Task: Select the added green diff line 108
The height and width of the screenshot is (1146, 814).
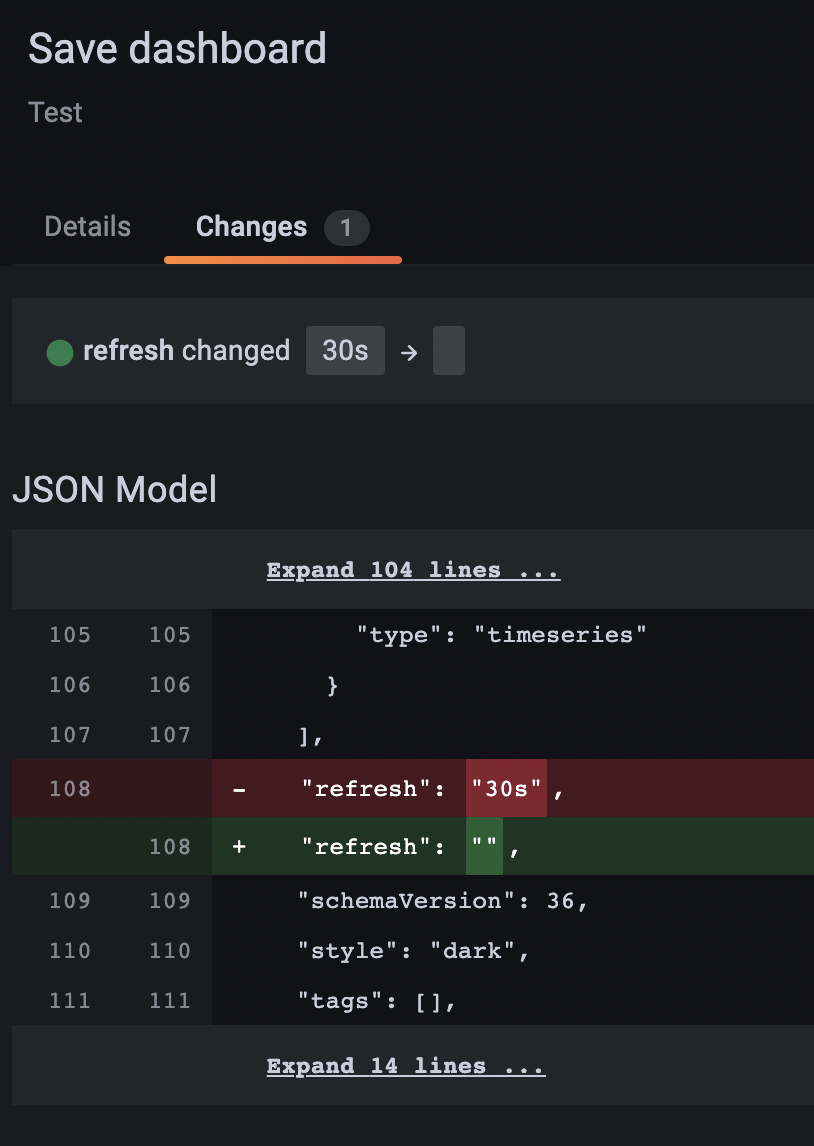Action: (x=650, y=847)
